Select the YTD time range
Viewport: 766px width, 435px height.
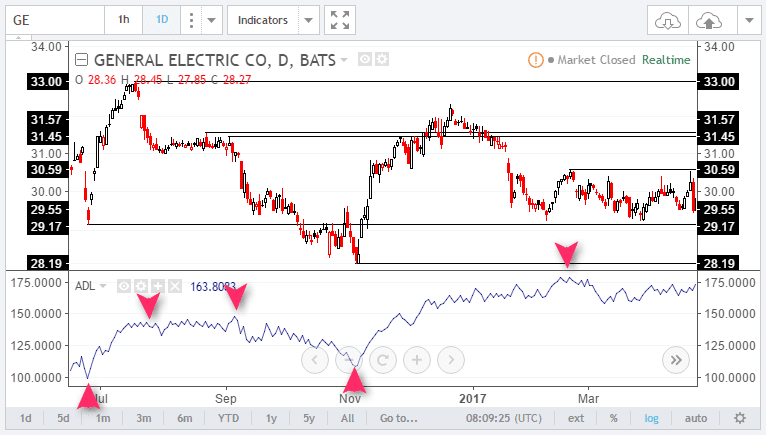(228, 418)
